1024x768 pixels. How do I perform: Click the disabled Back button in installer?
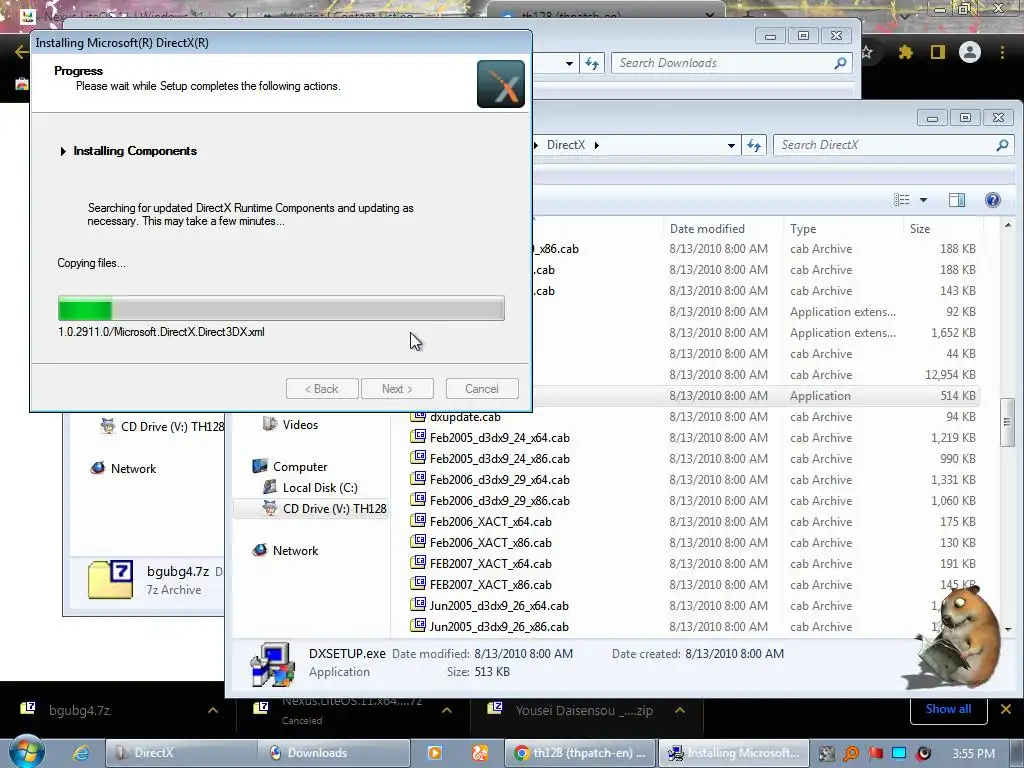click(322, 389)
